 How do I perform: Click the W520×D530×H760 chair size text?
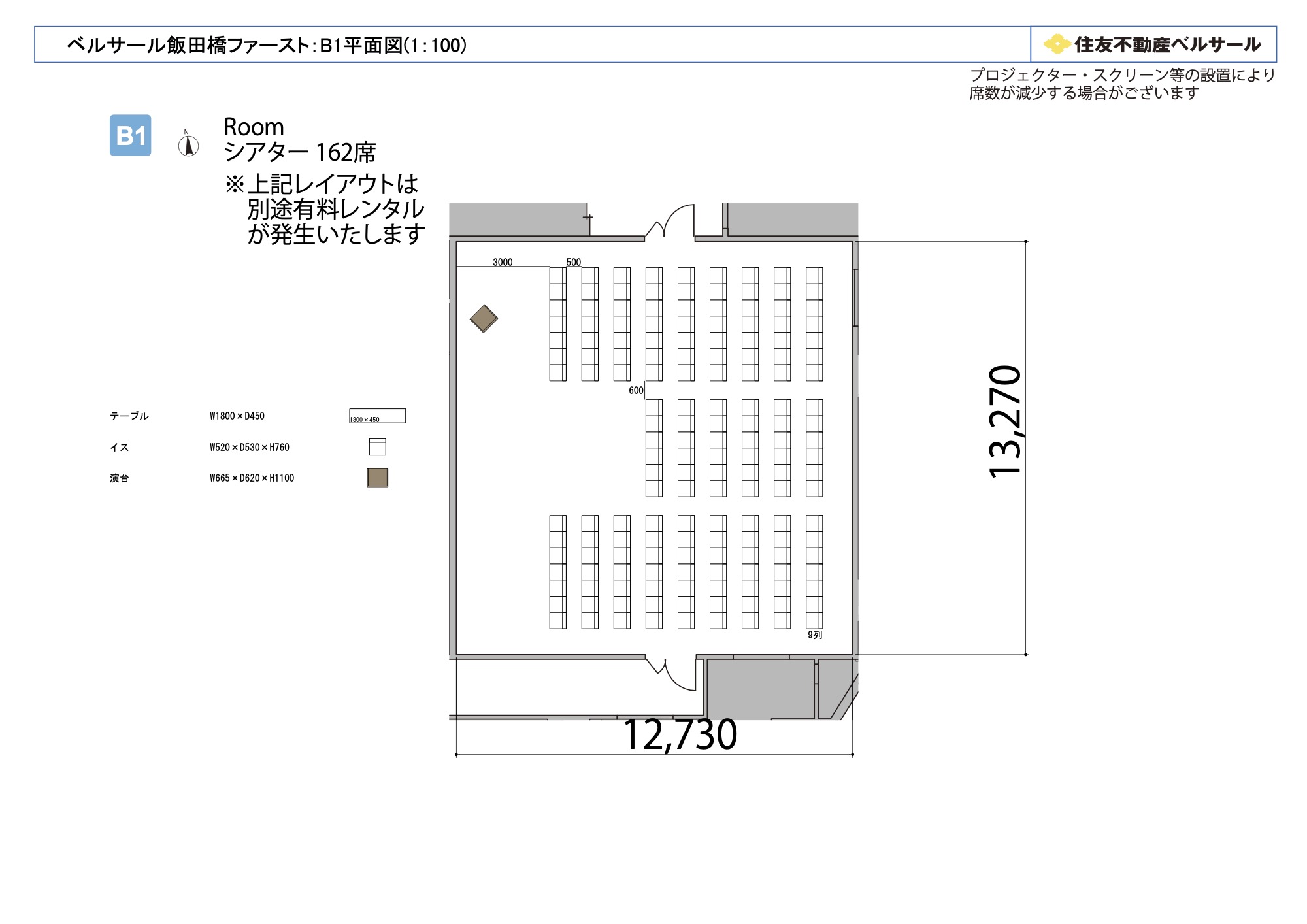250,447
